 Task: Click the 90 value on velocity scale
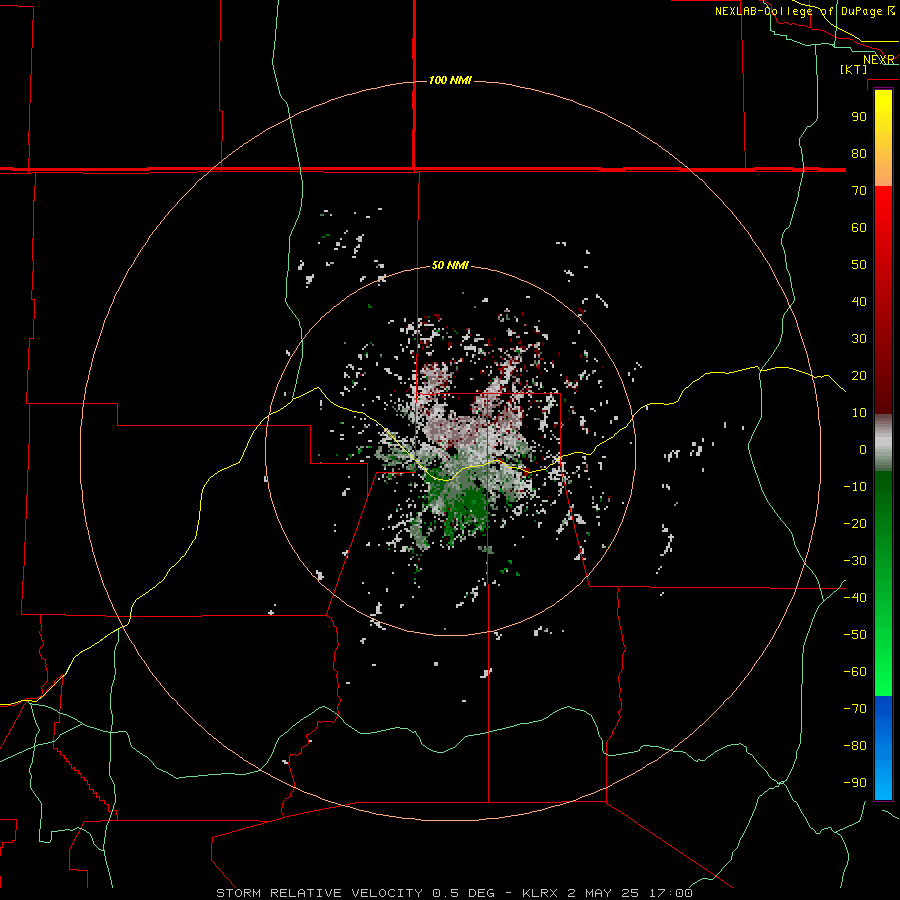(859, 117)
